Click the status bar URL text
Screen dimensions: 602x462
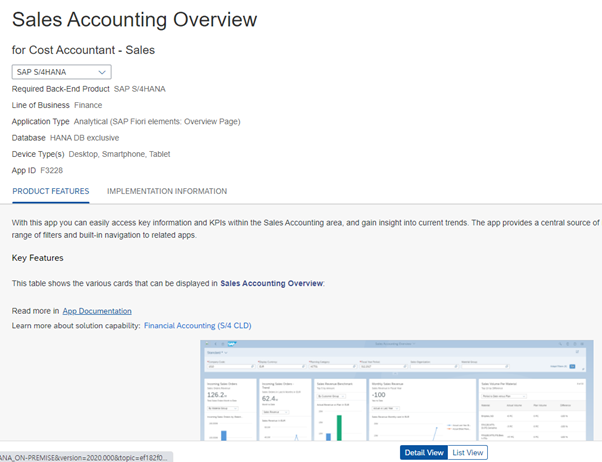[84, 458]
